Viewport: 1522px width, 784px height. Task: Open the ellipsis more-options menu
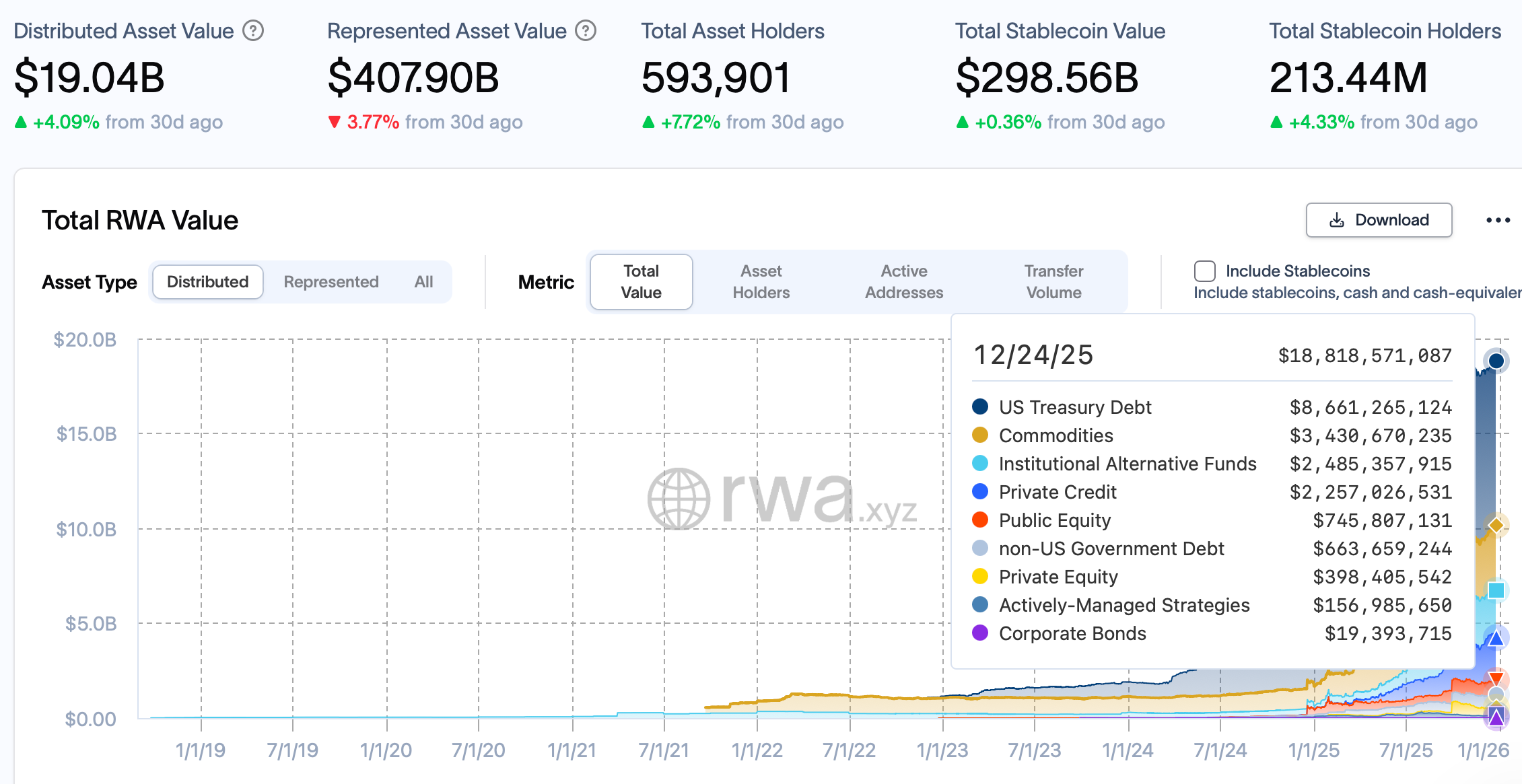[x=1499, y=220]
